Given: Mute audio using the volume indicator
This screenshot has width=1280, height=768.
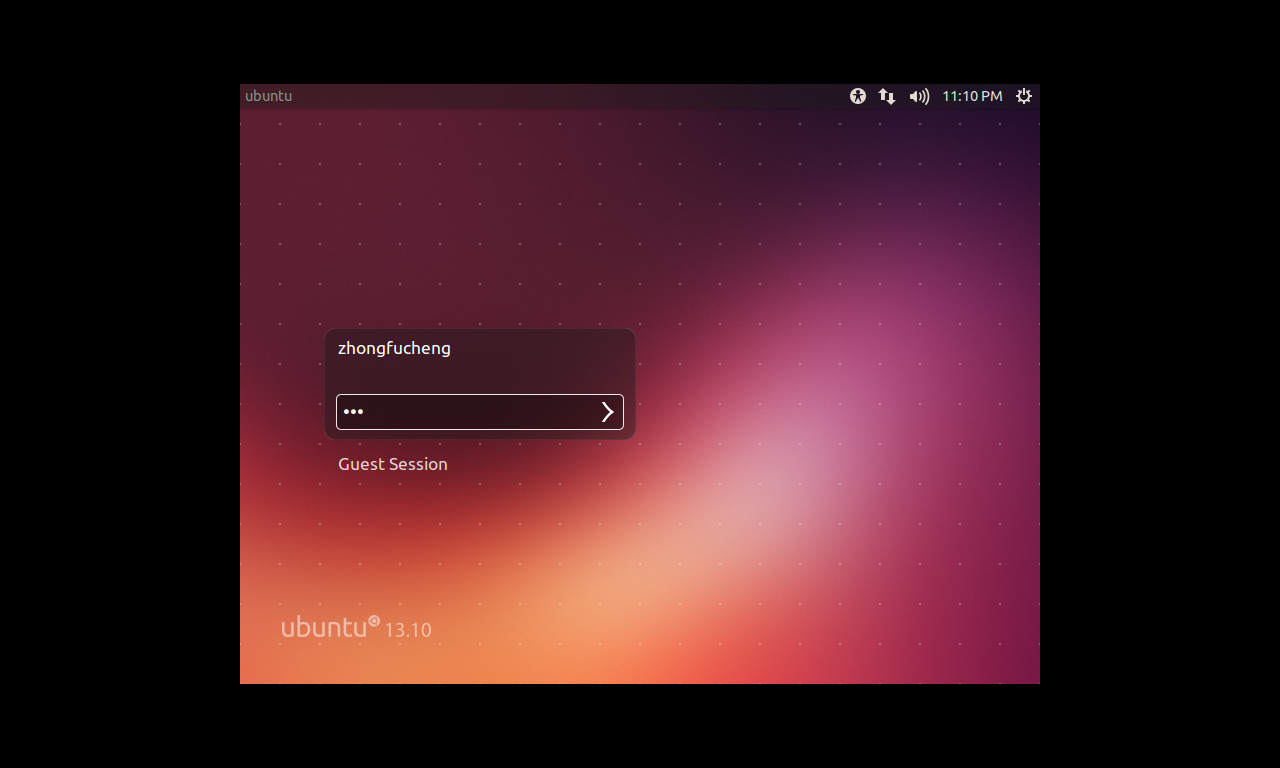Looking at the screenshot, I should pyautogui.click(x=919, y=96).
